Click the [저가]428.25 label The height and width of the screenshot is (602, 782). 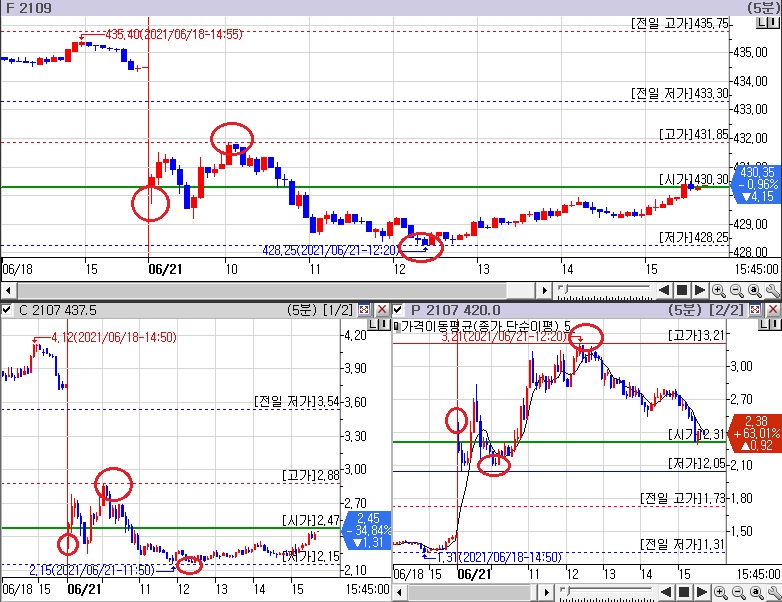693,237
